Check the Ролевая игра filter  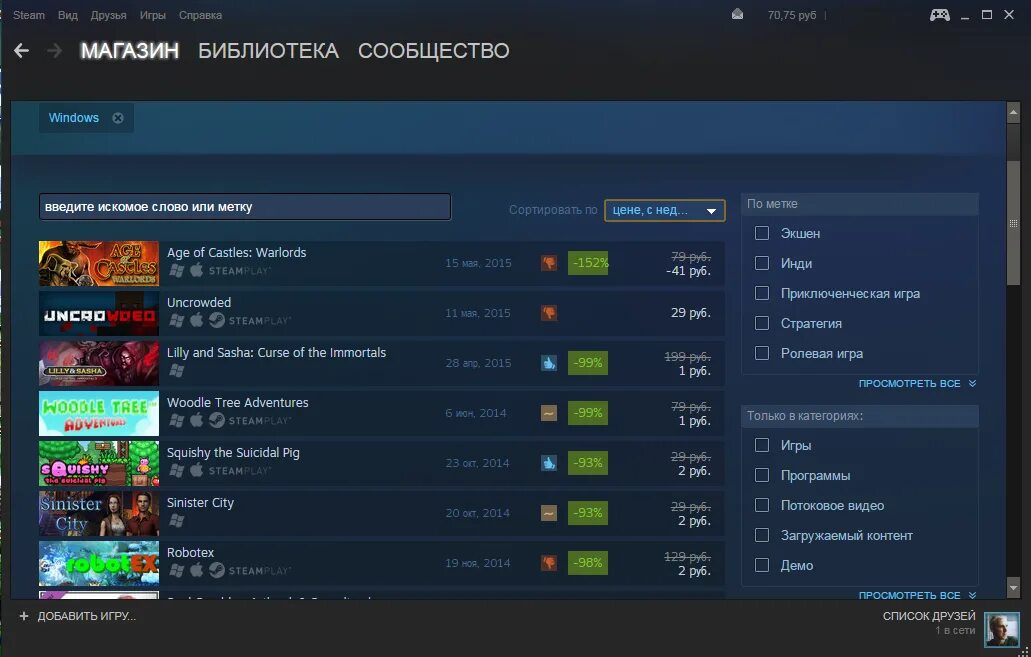[x=762, y=353]
